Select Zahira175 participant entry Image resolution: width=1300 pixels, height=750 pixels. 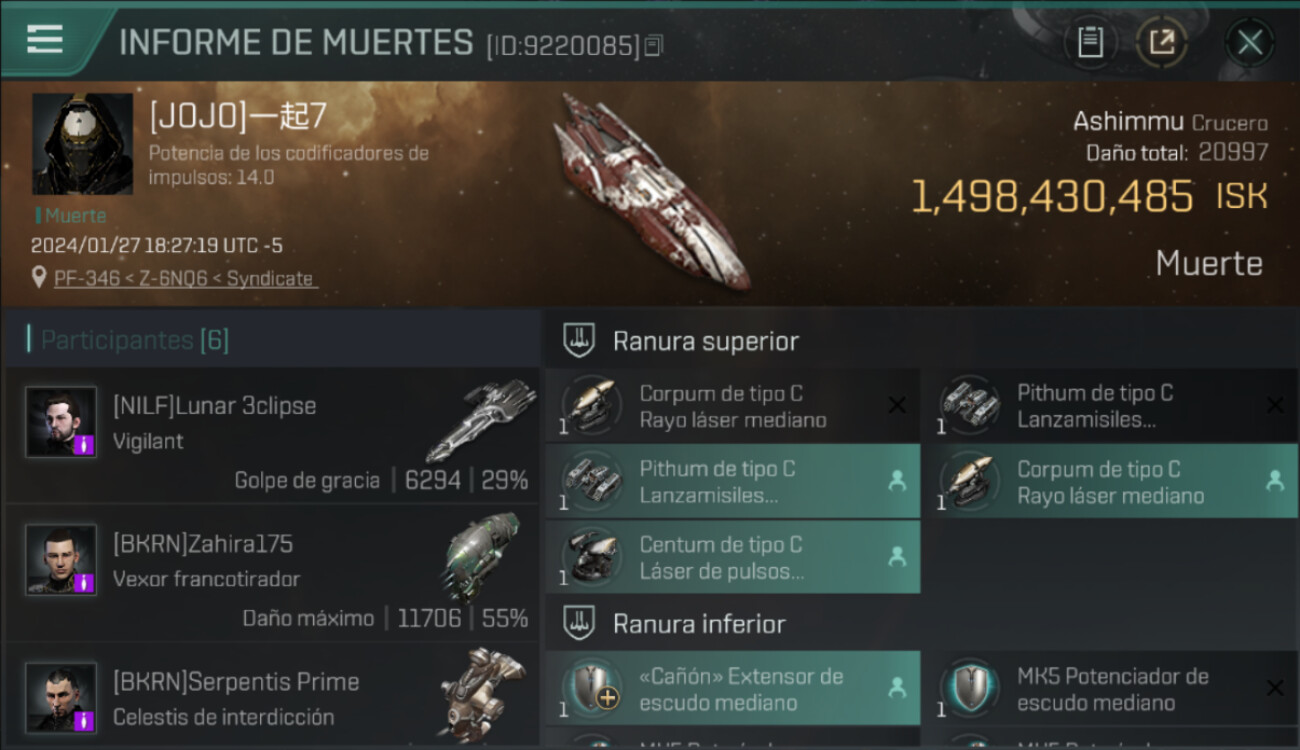tap(272, 573)
